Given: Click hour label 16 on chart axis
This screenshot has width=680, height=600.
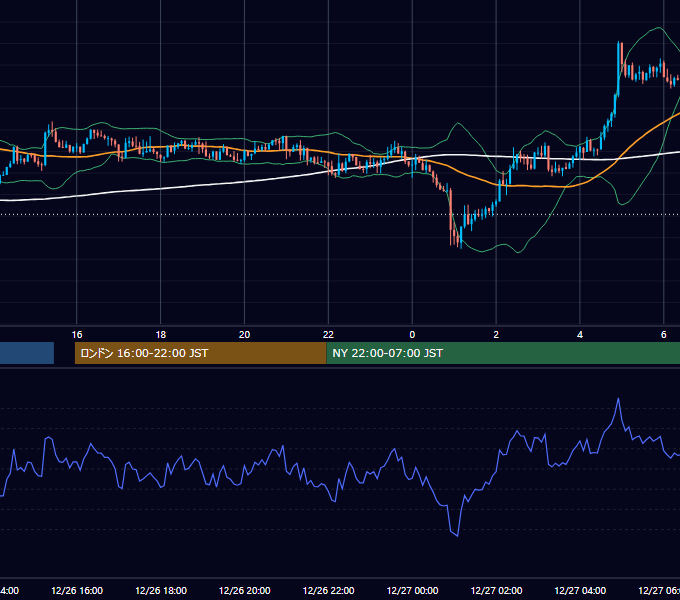Looking at the screenshot, I should pos(77,335).
